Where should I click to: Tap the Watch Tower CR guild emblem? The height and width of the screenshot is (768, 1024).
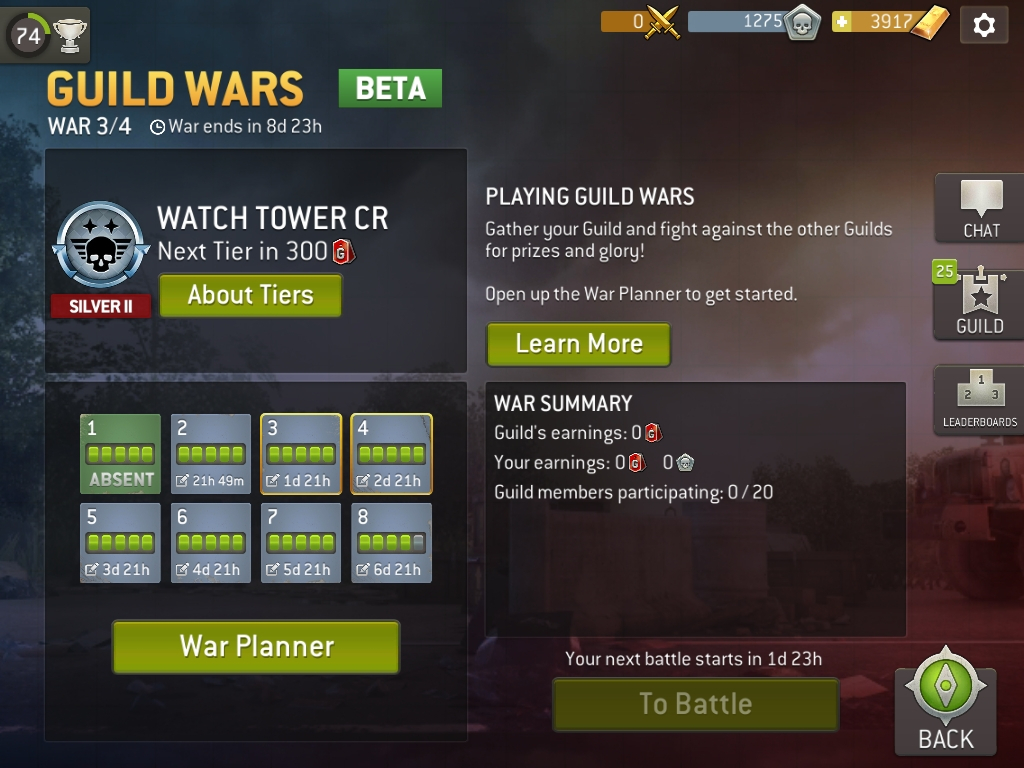100,245
